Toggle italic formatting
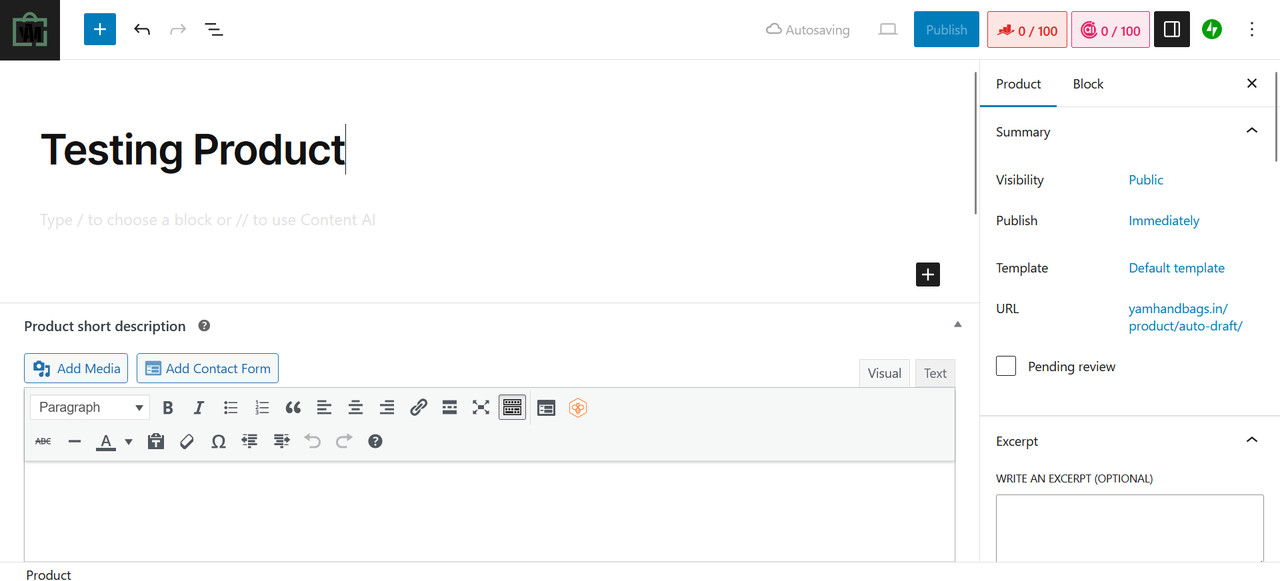The height and width of the screenshot is (581, 1280). 199,407
